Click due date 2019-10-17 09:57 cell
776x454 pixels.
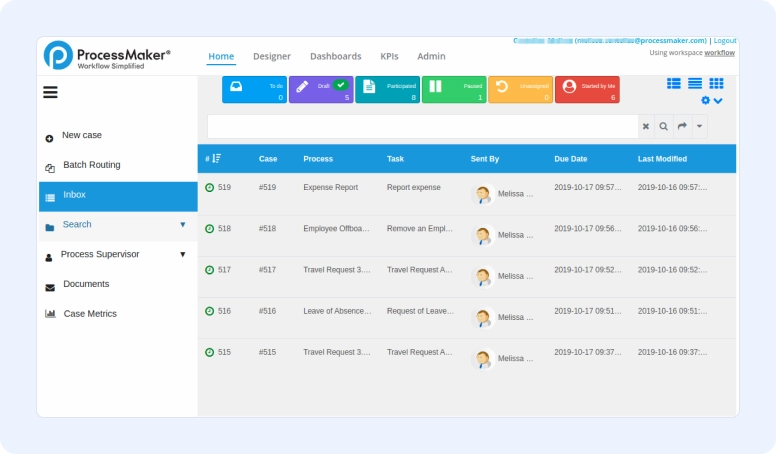[587, 188]
